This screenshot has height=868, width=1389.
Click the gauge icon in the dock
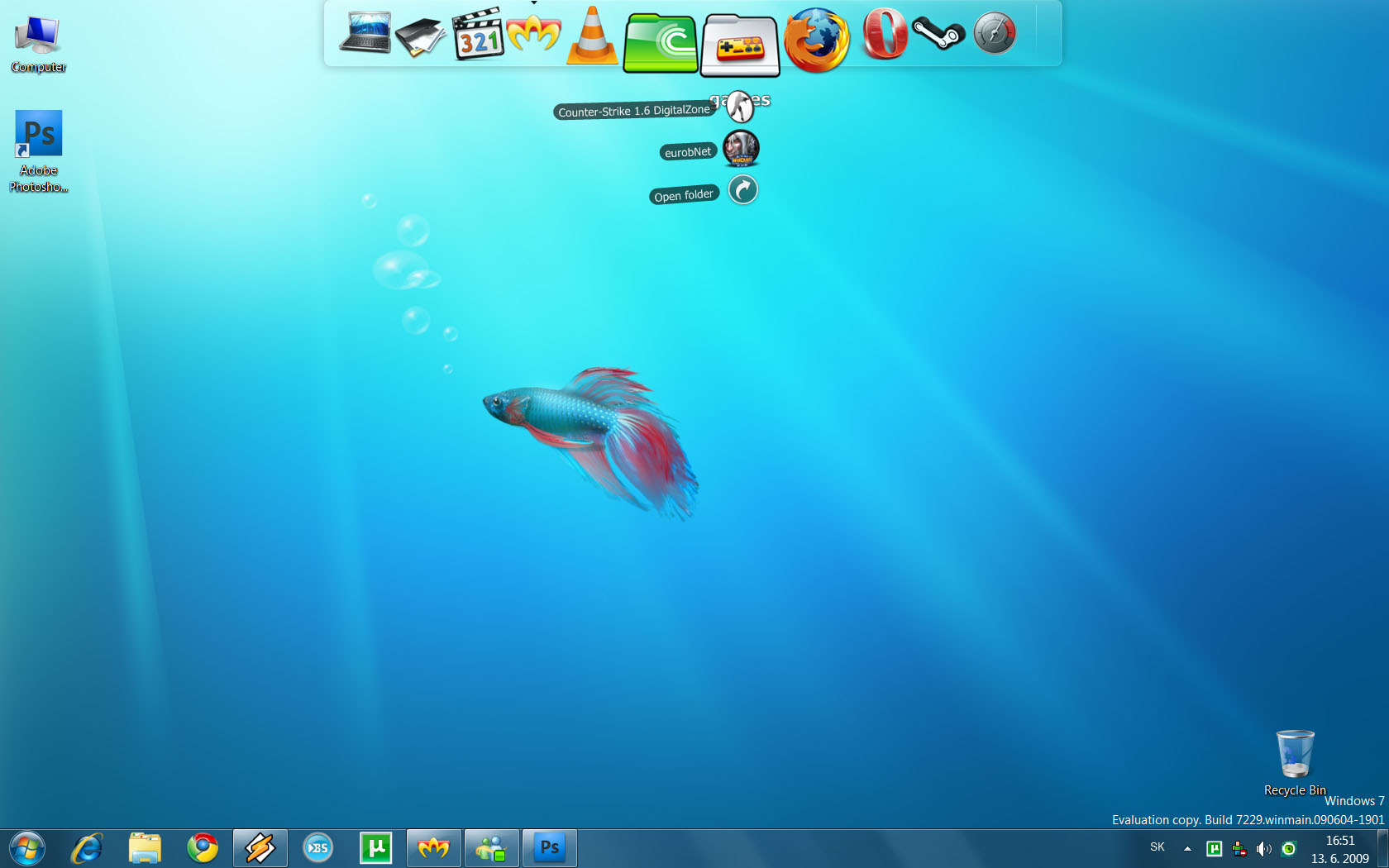994,34
